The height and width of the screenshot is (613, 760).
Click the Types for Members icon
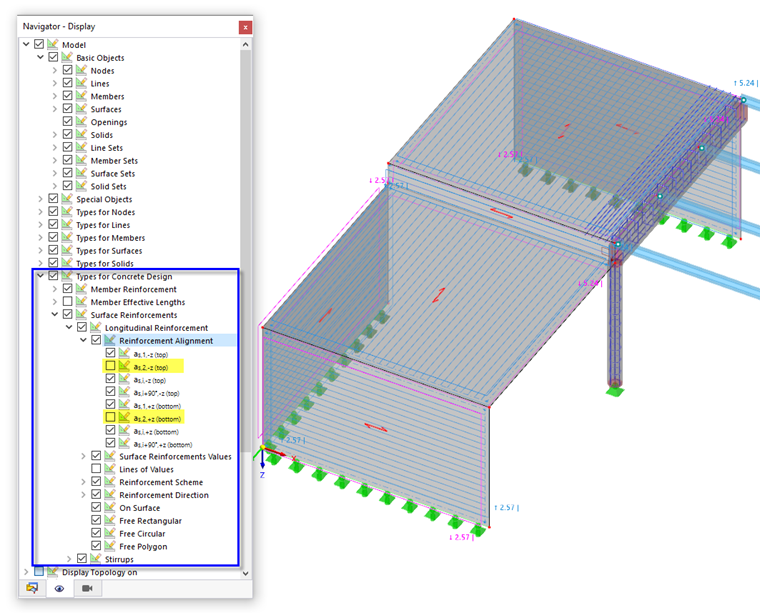click(x=67, y=237)
